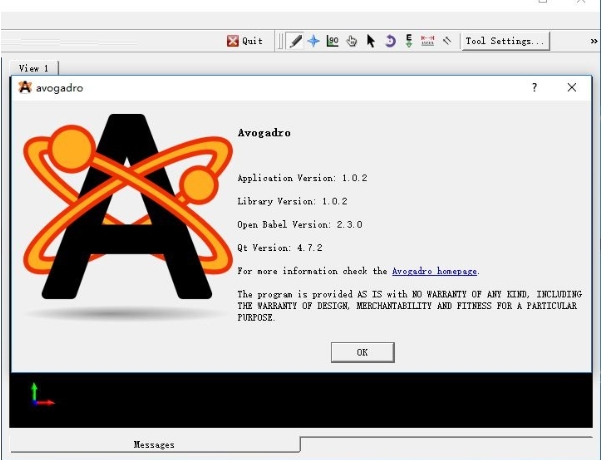Click the NO WARRANTY disclaimer text
612x460 pixels.
tap(409, 306)
